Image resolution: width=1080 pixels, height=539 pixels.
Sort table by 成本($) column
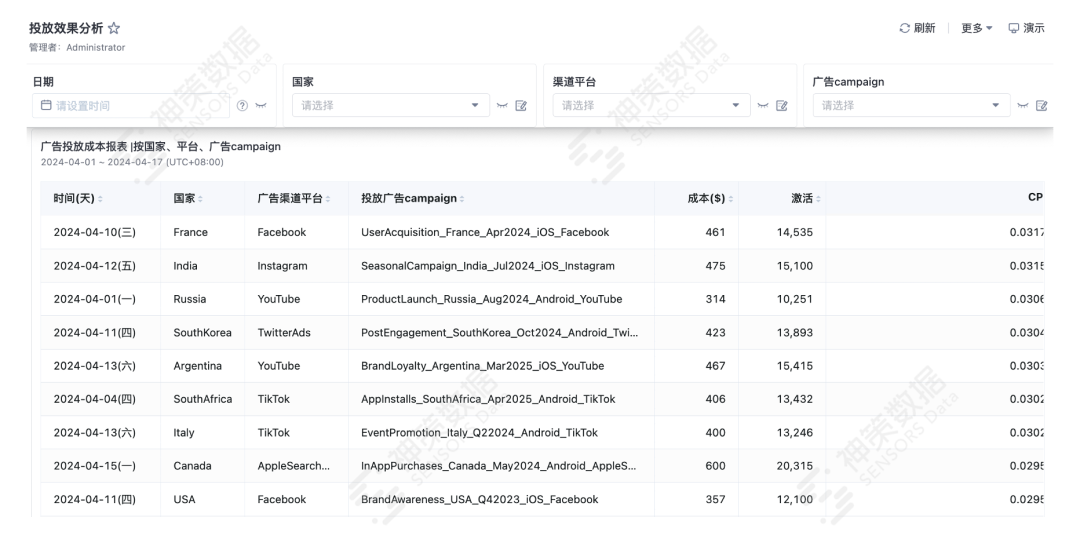730,199
